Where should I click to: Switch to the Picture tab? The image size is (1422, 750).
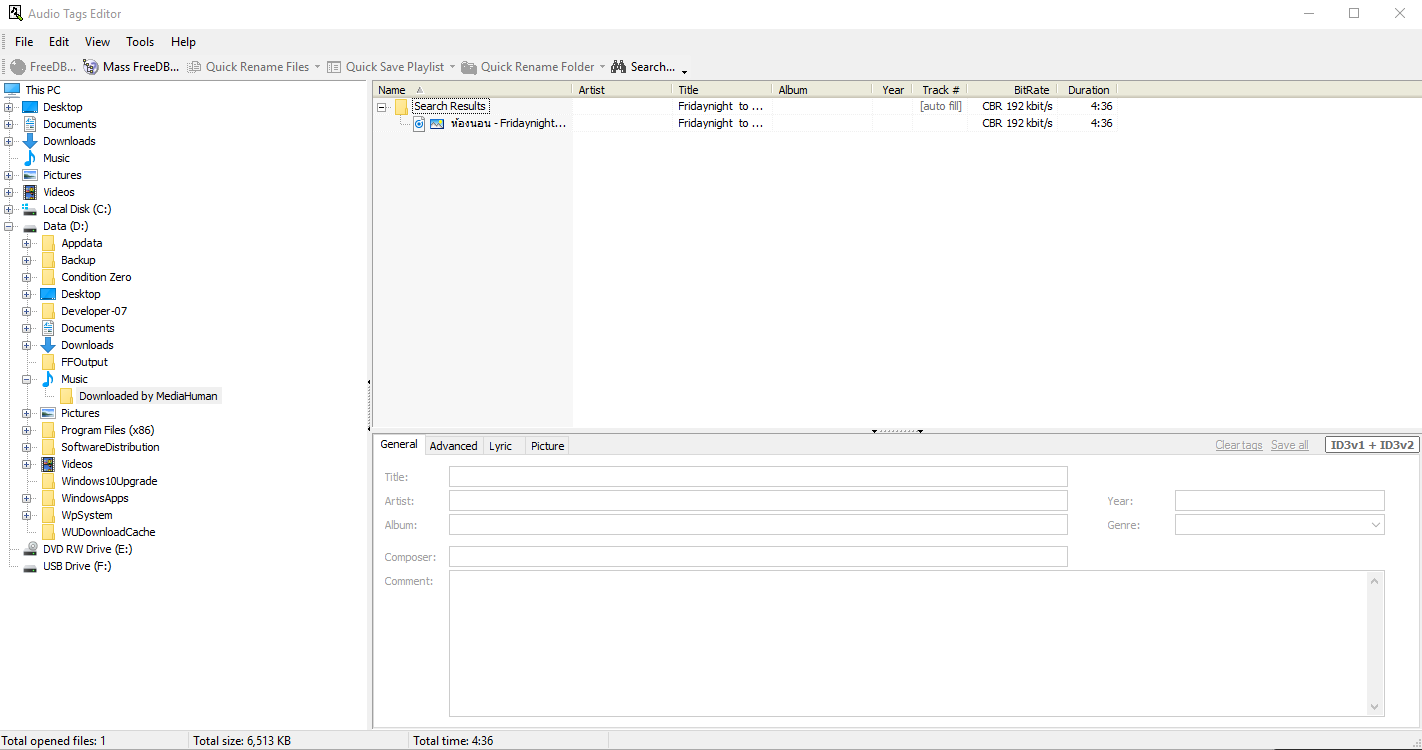[x=547, y=446]
